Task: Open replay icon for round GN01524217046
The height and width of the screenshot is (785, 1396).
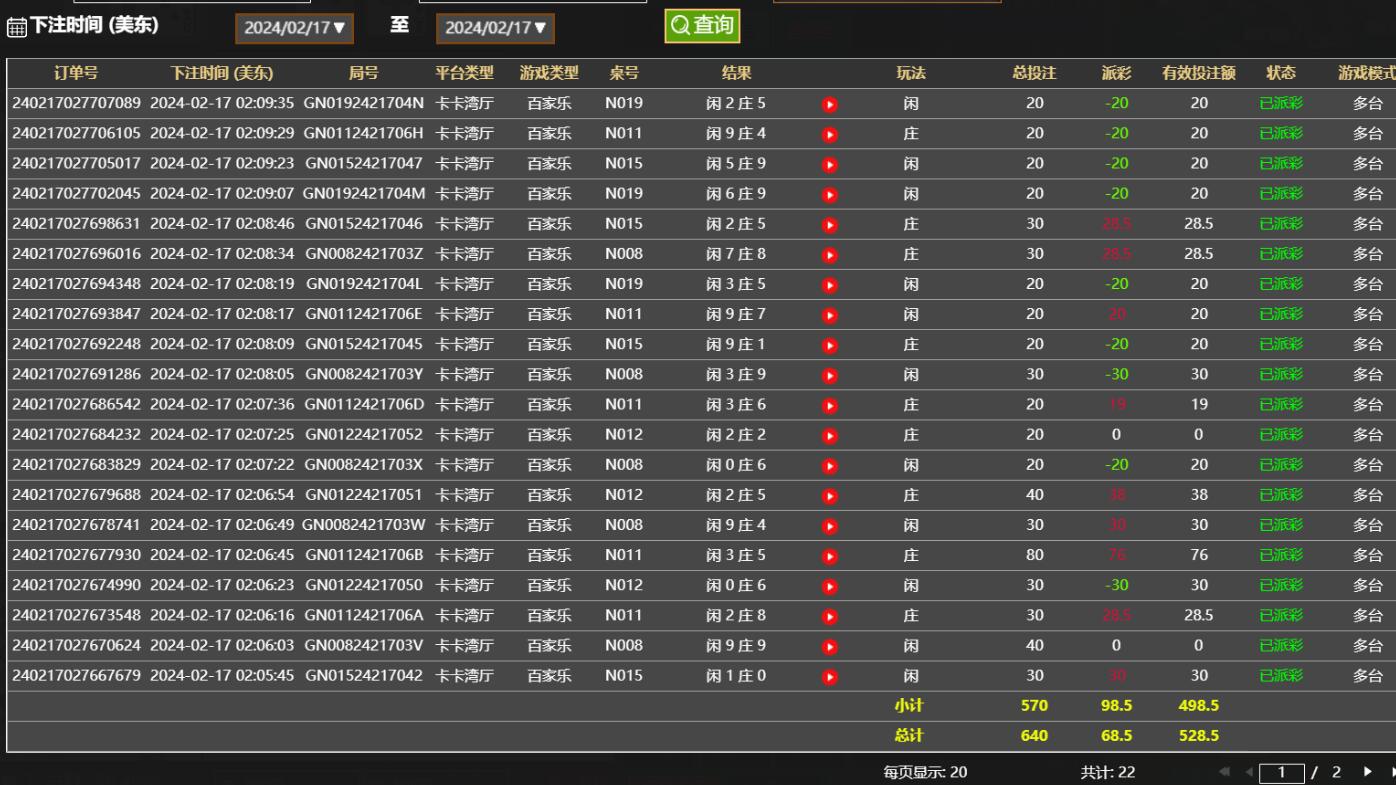Action: coord(829,225)
